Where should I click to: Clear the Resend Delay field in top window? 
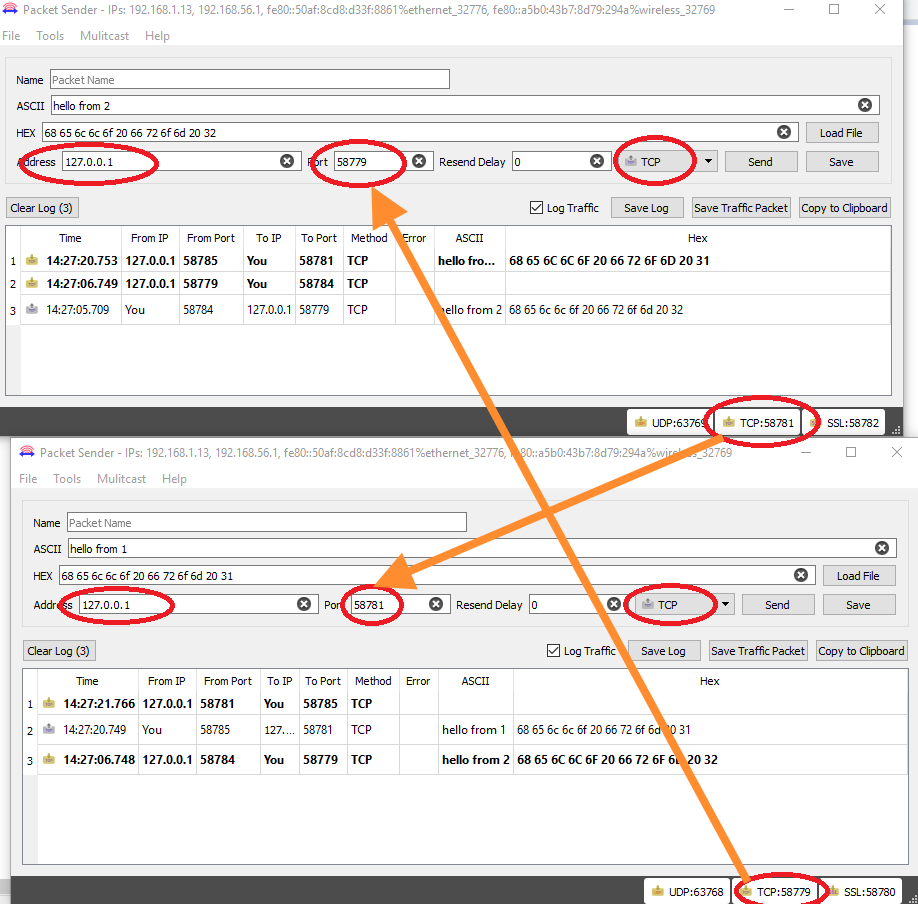597,161
